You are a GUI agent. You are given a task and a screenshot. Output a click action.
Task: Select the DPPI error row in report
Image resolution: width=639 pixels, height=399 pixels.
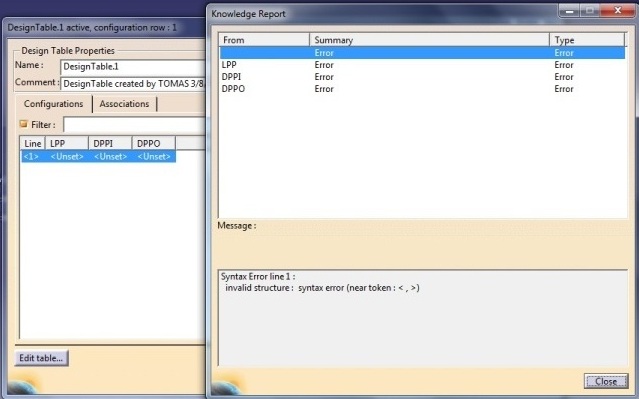point(422,77)
